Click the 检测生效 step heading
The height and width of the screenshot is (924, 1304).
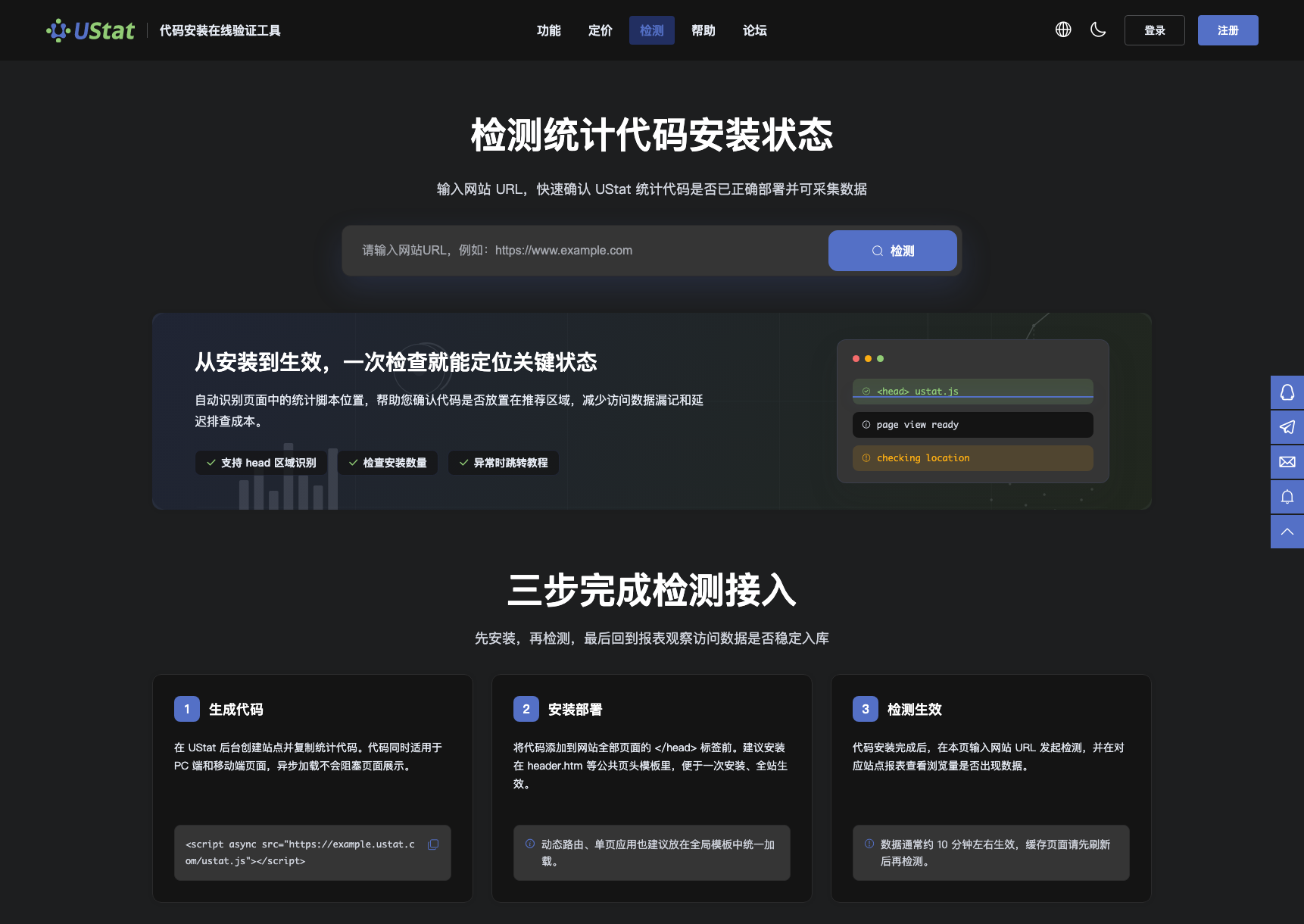914,710
